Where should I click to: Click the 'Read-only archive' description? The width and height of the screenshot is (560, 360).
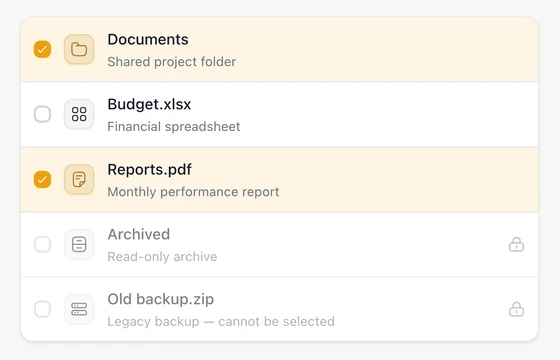tap(162, 257)
